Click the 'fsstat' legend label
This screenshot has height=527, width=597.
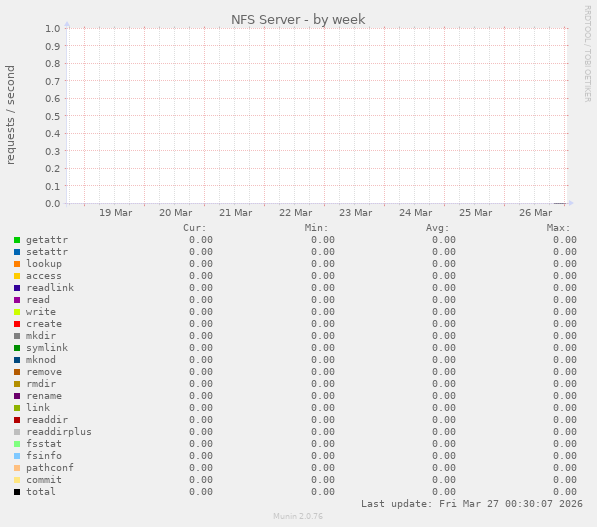coord(44,444)
